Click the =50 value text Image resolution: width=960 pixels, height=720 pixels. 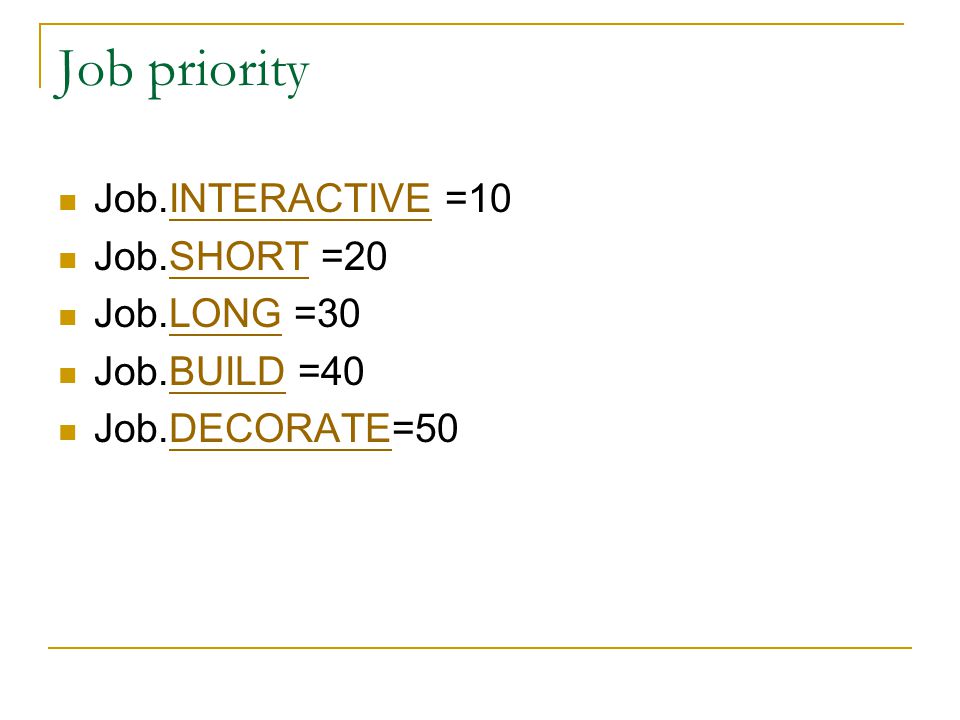pyautogui.click(x=425, y=428)
